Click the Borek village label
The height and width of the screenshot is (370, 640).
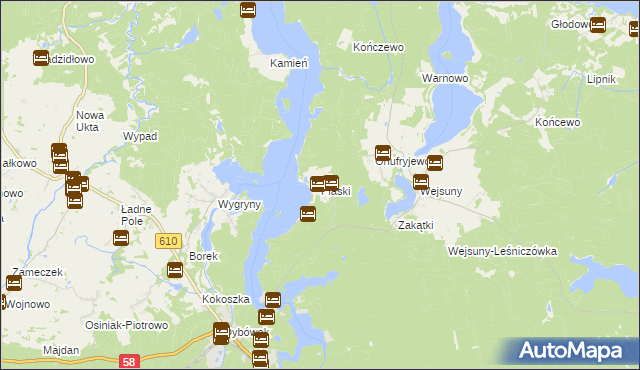pos(203,256)
